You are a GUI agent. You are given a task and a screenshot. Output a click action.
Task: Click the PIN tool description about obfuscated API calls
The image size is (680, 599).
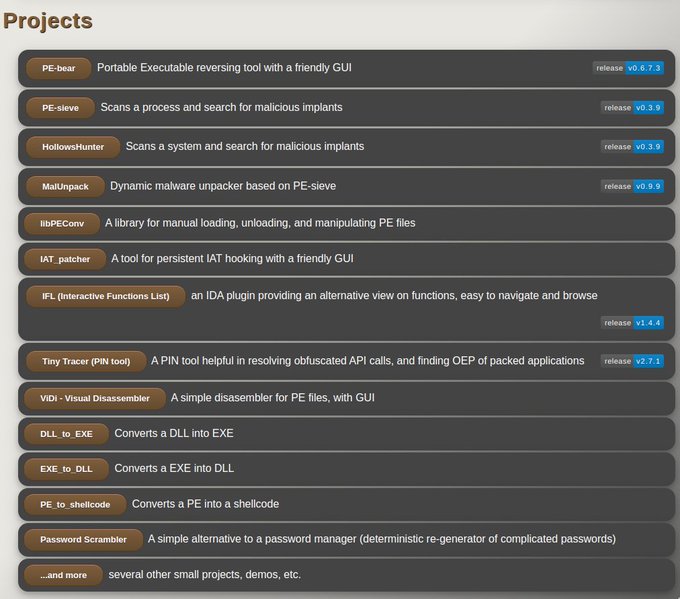click(x=368, y=361)
